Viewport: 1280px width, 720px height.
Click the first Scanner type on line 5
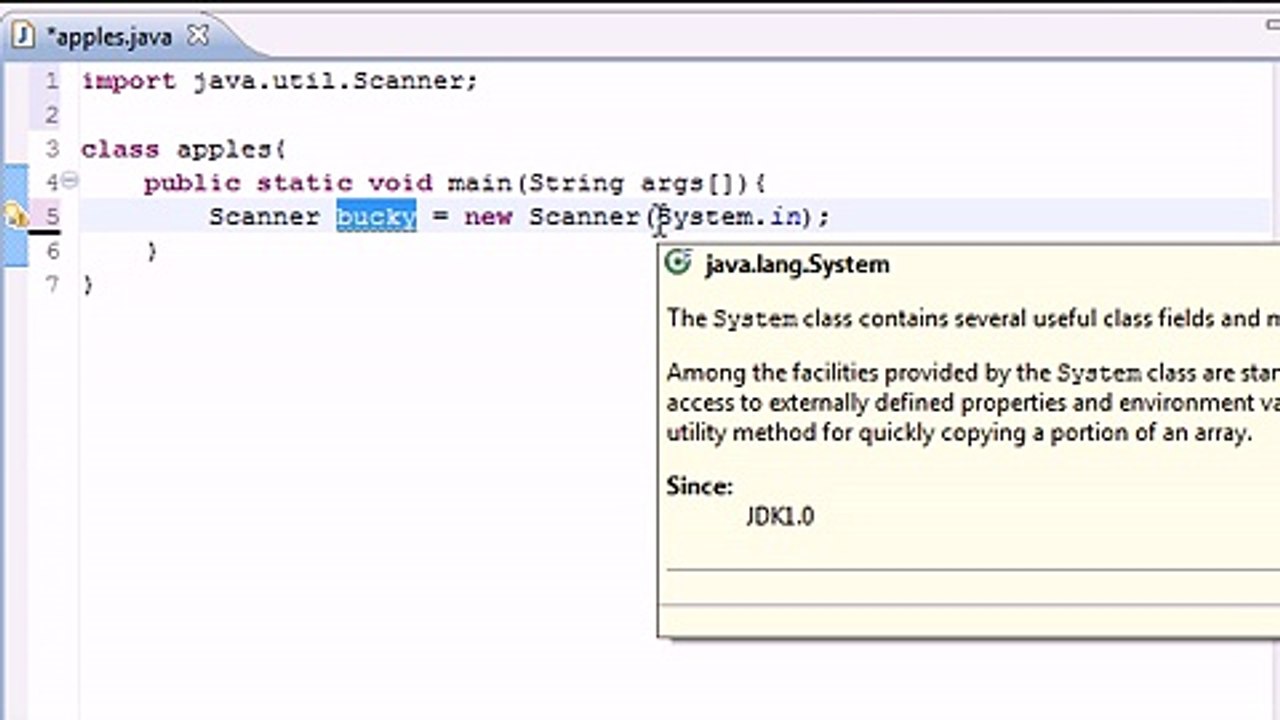[x=264, y=216]
